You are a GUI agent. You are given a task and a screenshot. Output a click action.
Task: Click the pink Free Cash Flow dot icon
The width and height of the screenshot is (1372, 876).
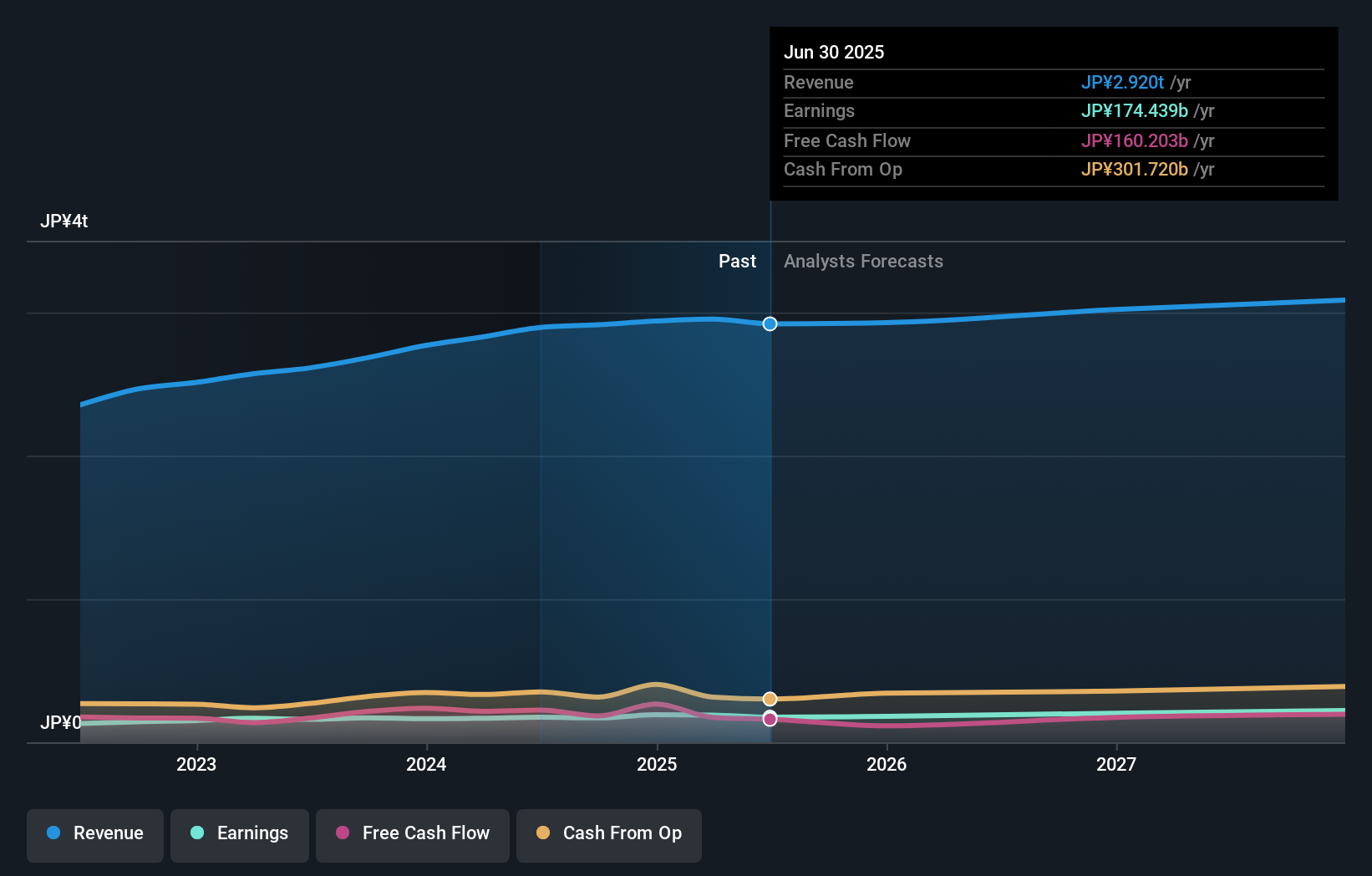(x=341, y=833)
